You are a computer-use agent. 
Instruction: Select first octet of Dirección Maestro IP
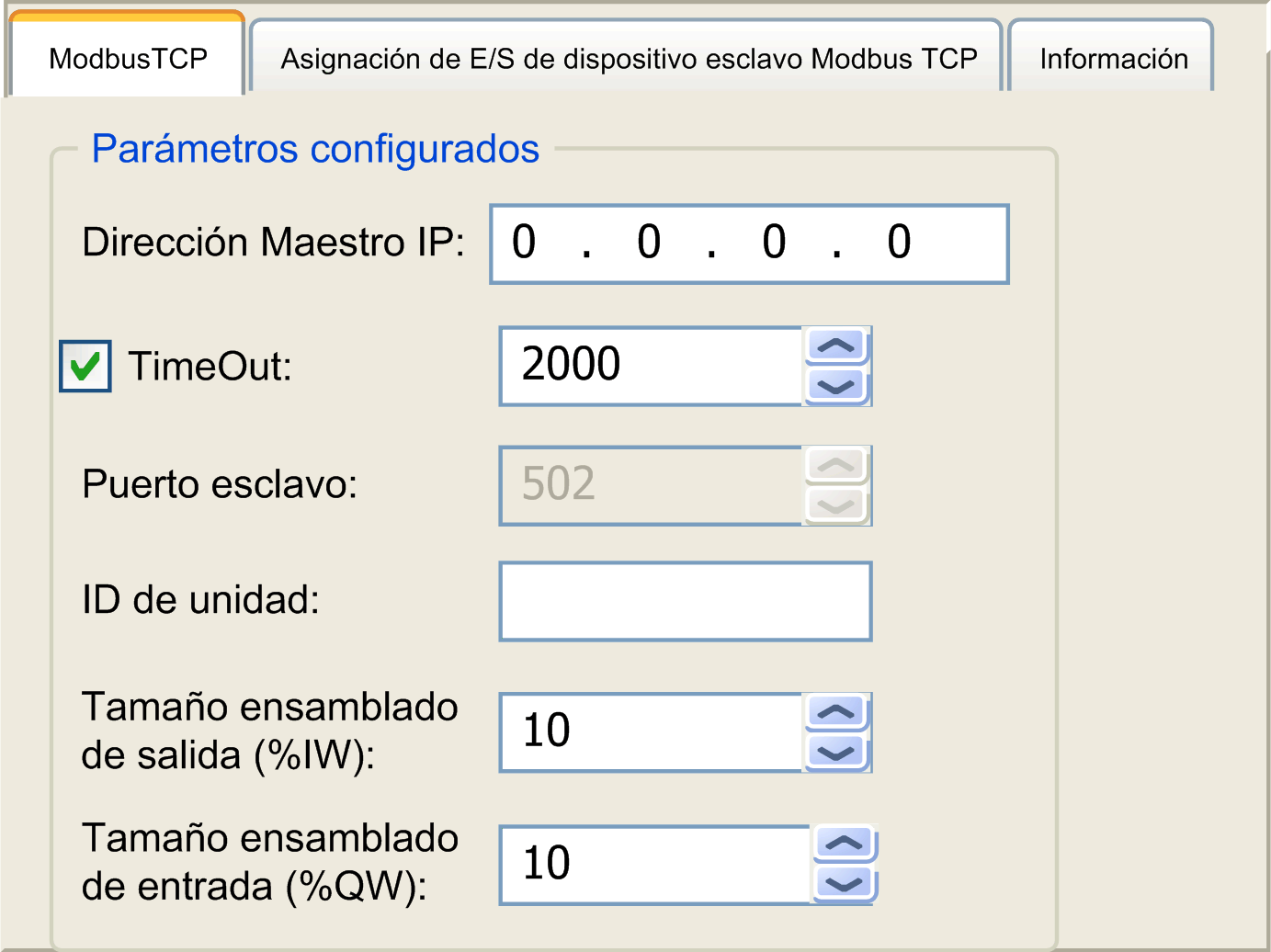pos(524,244)
